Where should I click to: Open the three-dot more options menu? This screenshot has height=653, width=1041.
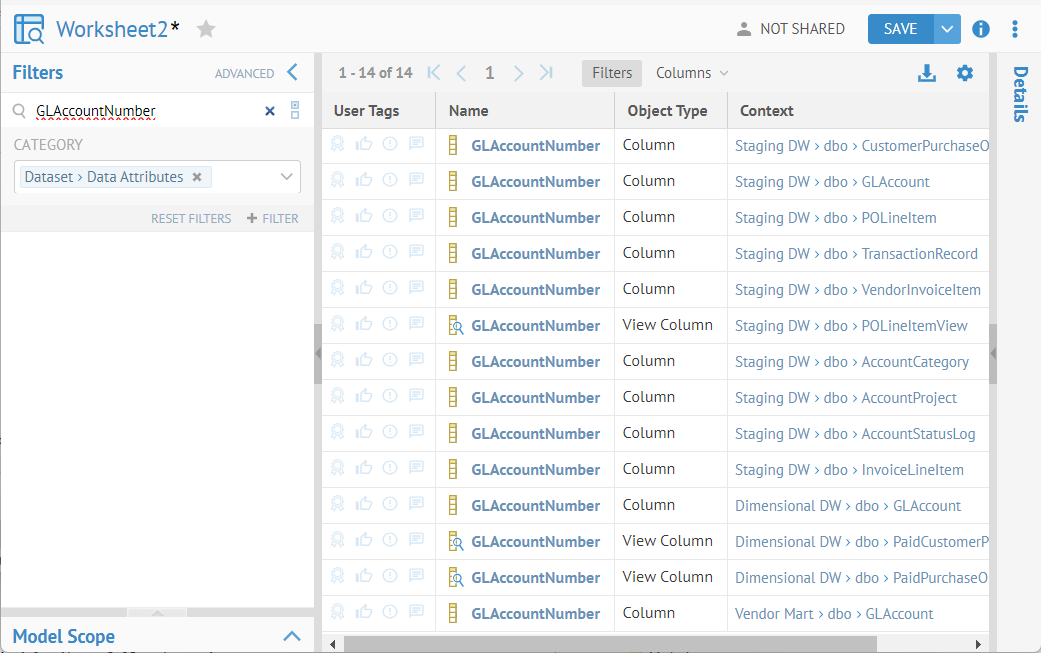tap(1015, 29)
